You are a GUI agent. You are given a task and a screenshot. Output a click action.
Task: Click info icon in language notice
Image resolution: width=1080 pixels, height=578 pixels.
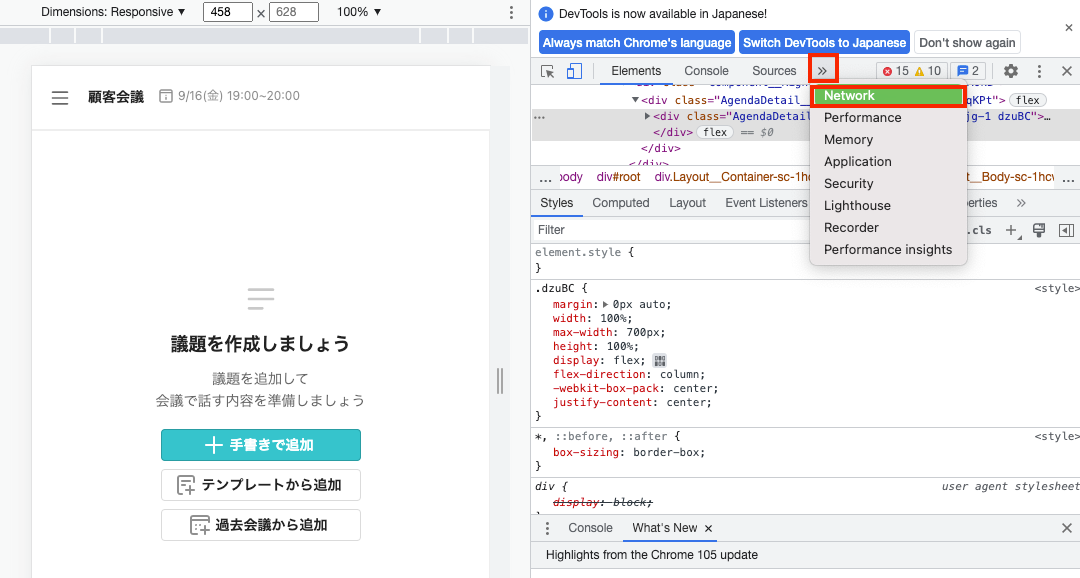point(546,14)
